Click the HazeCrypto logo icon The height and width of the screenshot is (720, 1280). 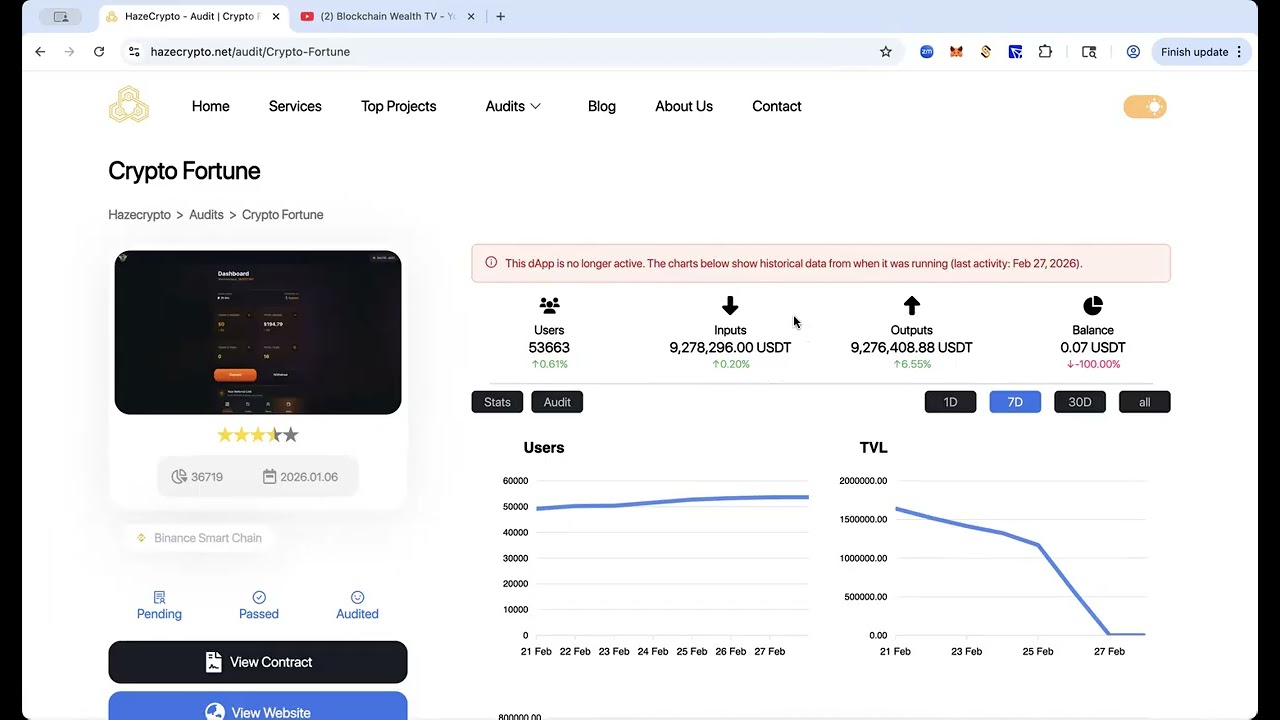[x=129, y=105]
